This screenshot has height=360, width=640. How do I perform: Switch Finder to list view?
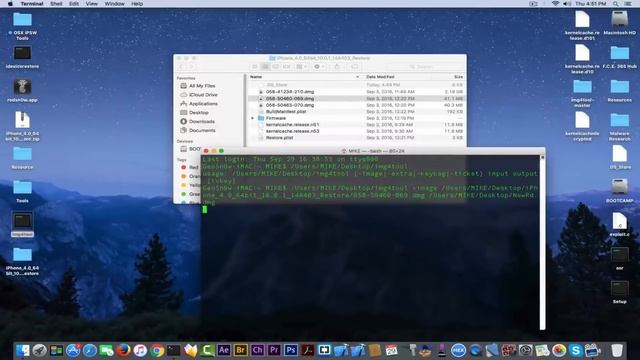[x=265, y=67]
